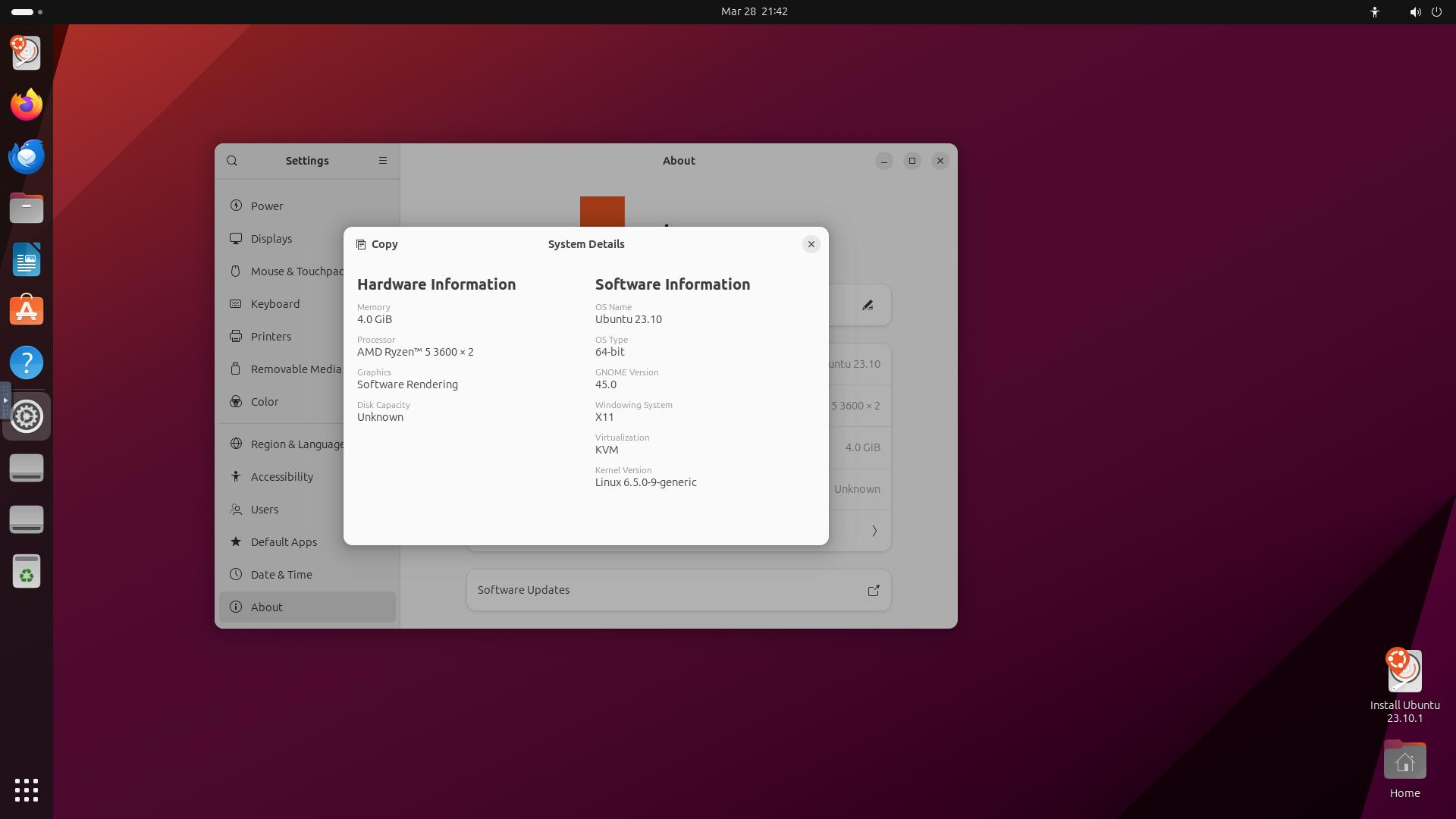Image resolution: width=1456 pixels, height=819 pixels.
Task: Open Files manager from dock
Action: tap(27, 208)
